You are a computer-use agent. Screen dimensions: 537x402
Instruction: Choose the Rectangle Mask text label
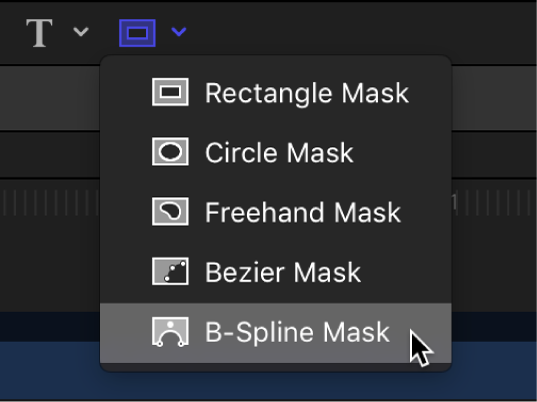tap(307, 93)
